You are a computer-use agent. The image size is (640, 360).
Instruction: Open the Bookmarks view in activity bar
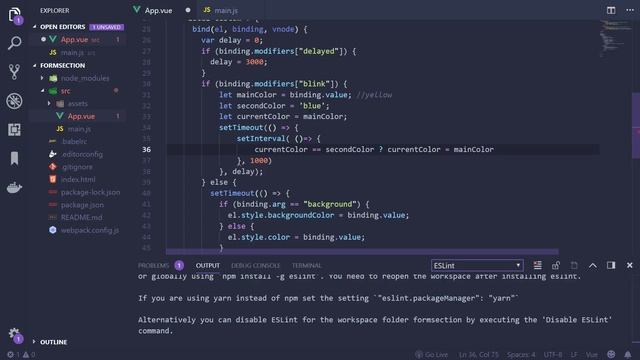[14, 158]
